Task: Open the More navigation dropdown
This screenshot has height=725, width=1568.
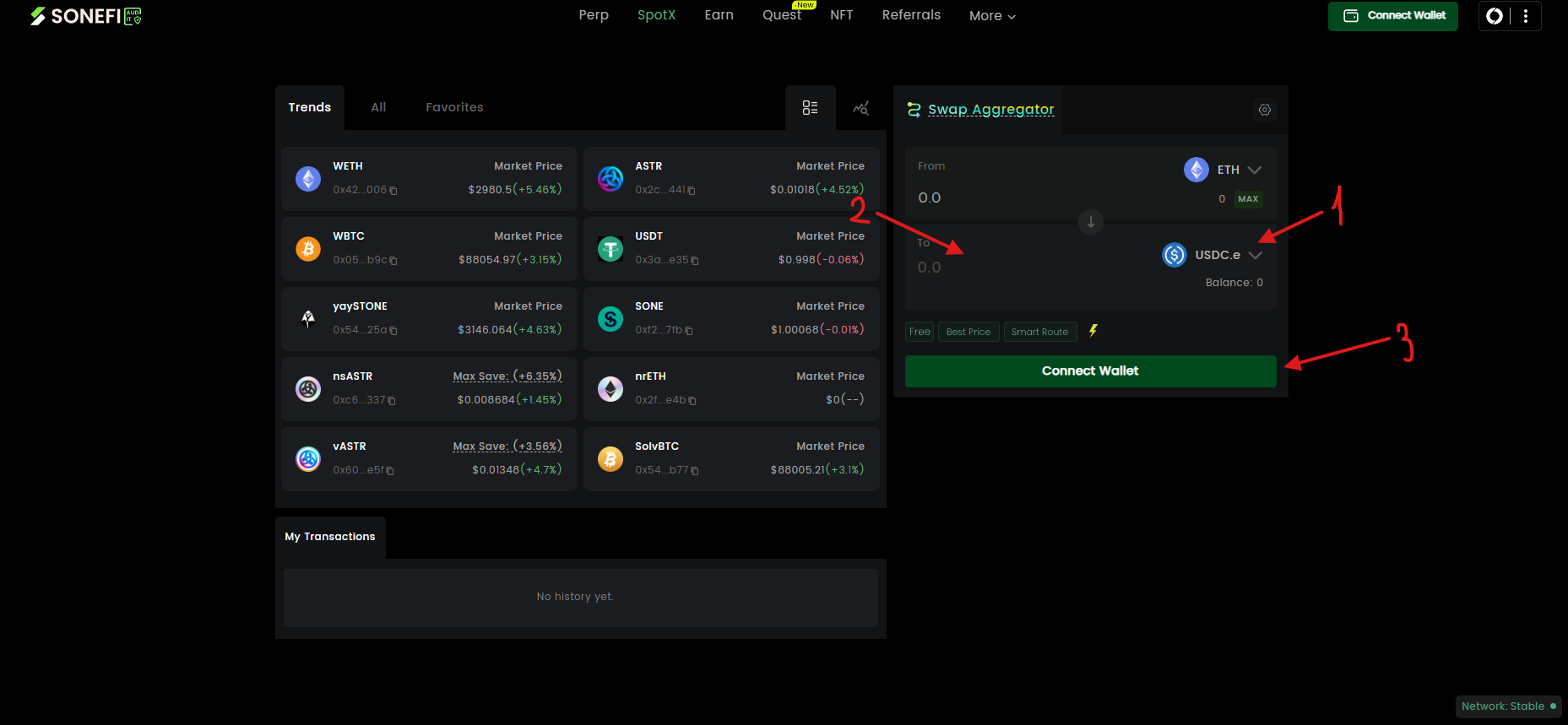Action: click(992, 16)
